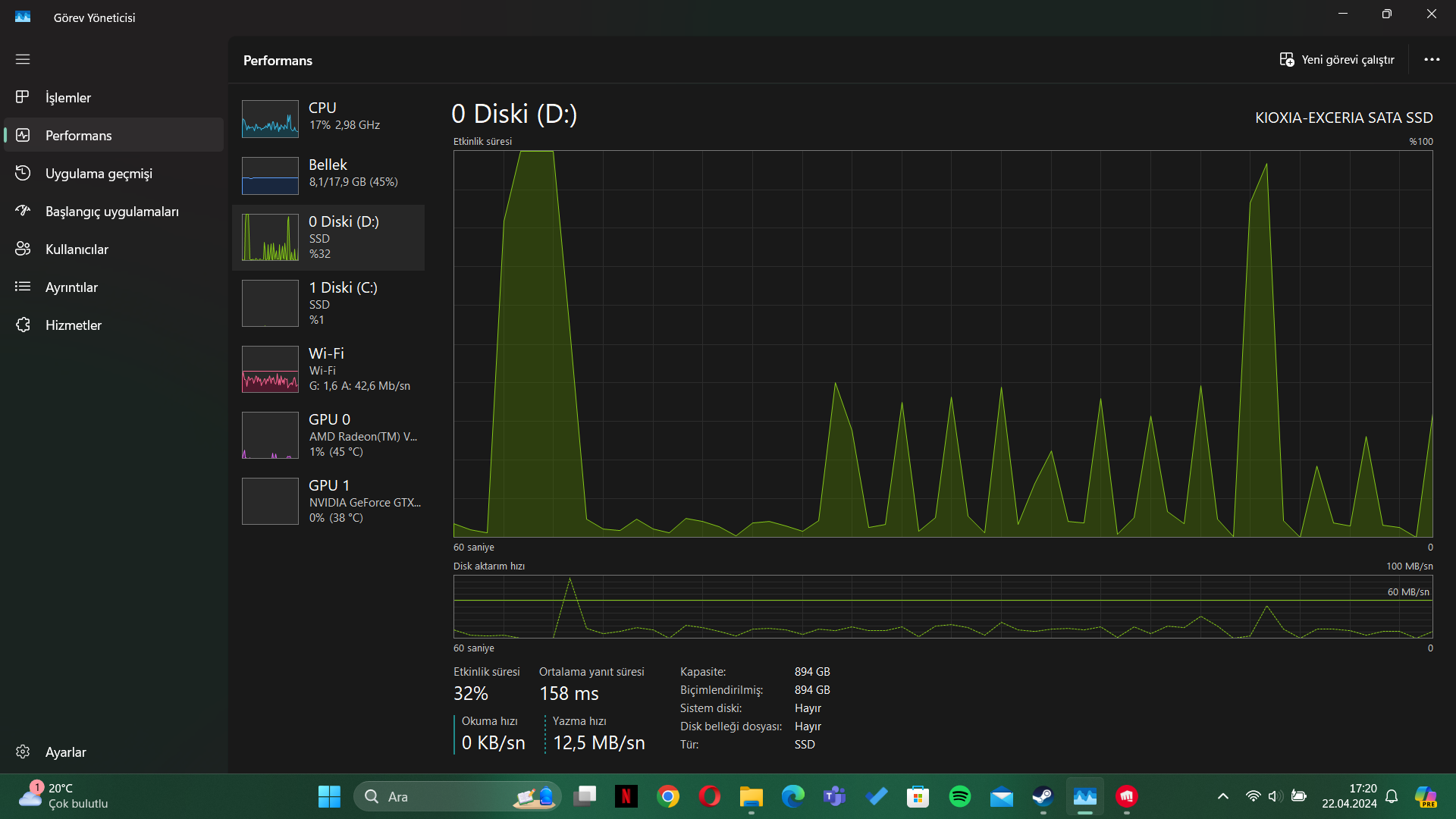
Task: Select the Performans tab in sidebar
Action: click(x=78, y=136)
